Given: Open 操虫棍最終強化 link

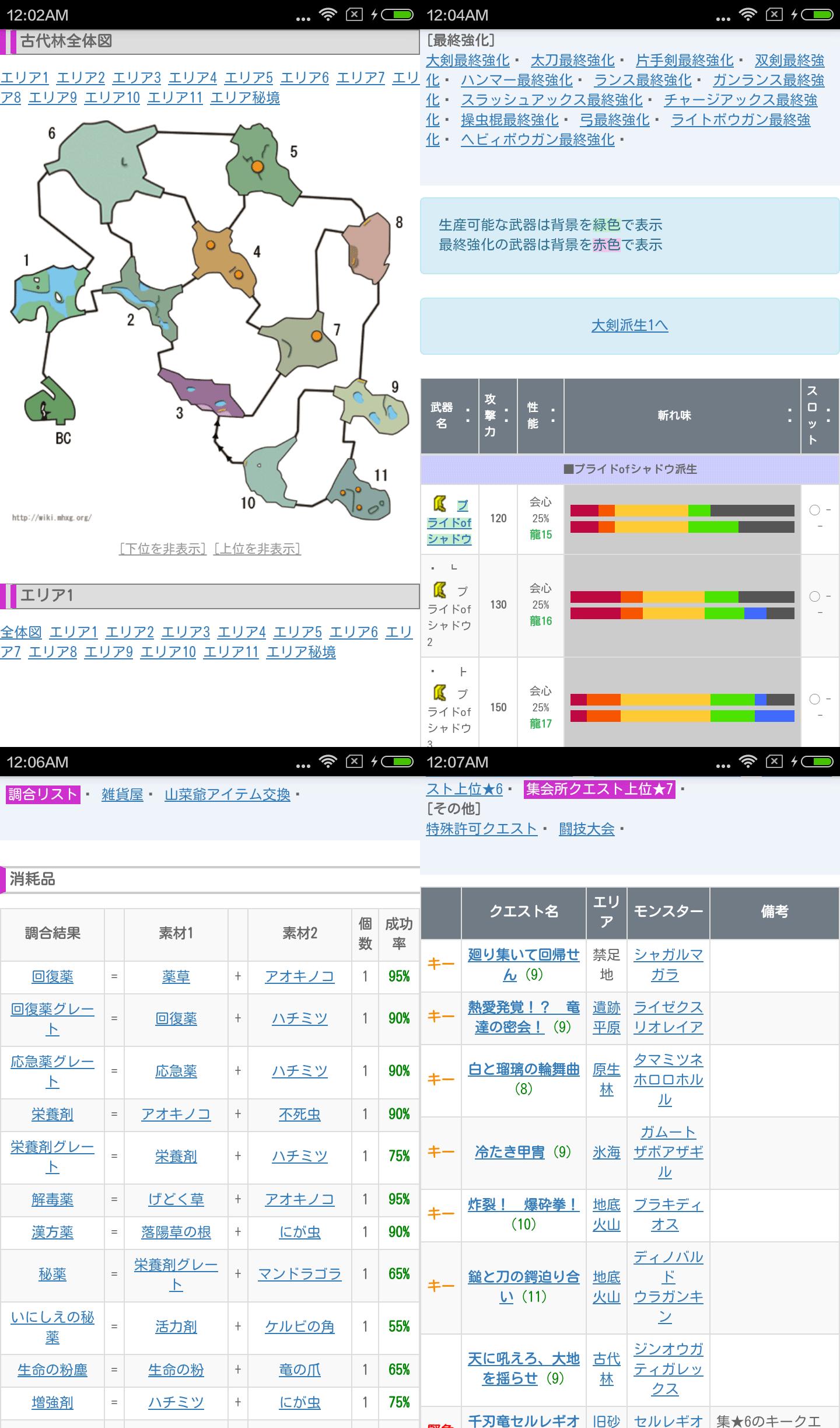Looking at the screenshot, I should click(510, 120).
